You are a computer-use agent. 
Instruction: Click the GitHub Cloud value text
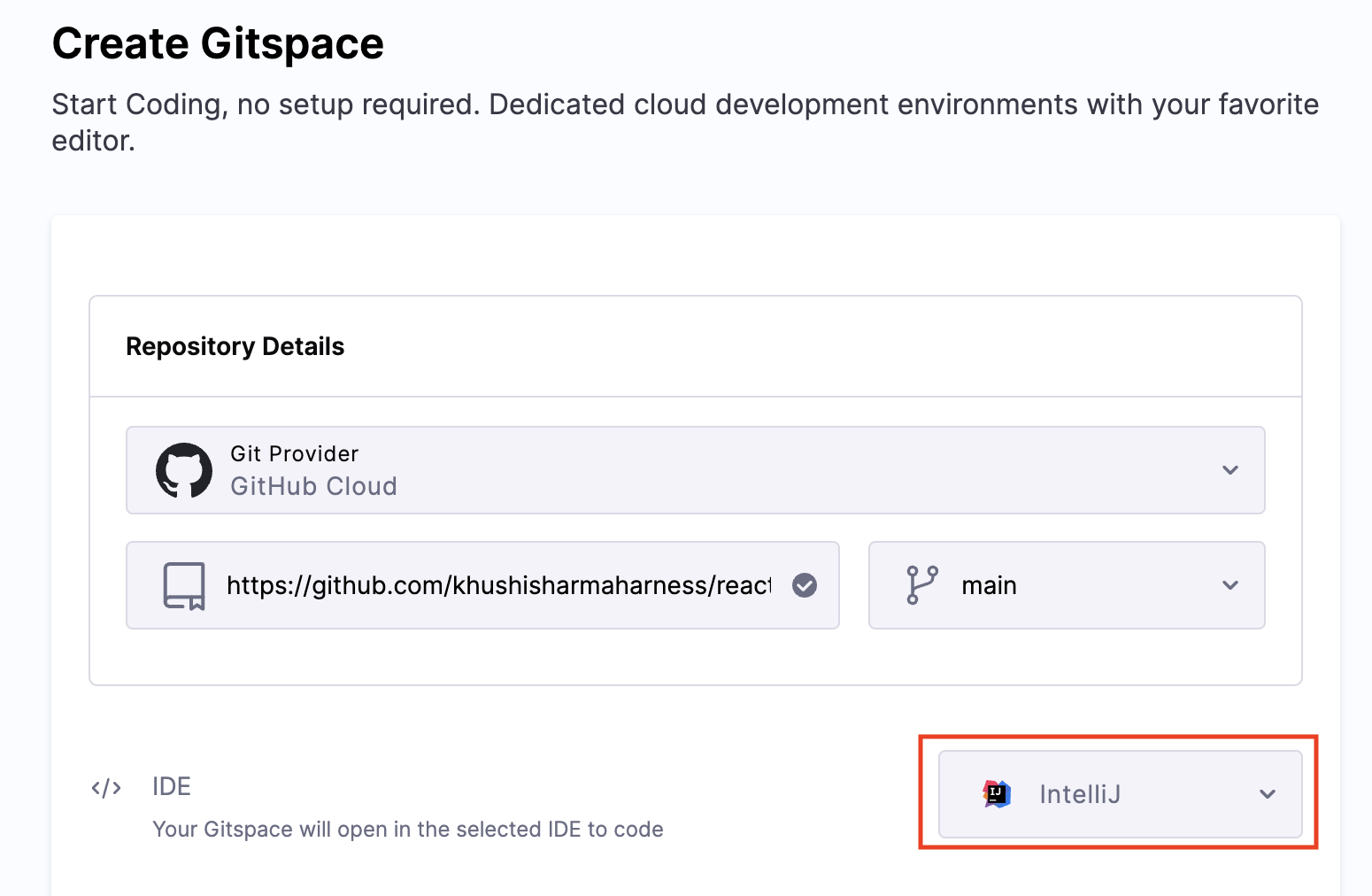(313, 486)
